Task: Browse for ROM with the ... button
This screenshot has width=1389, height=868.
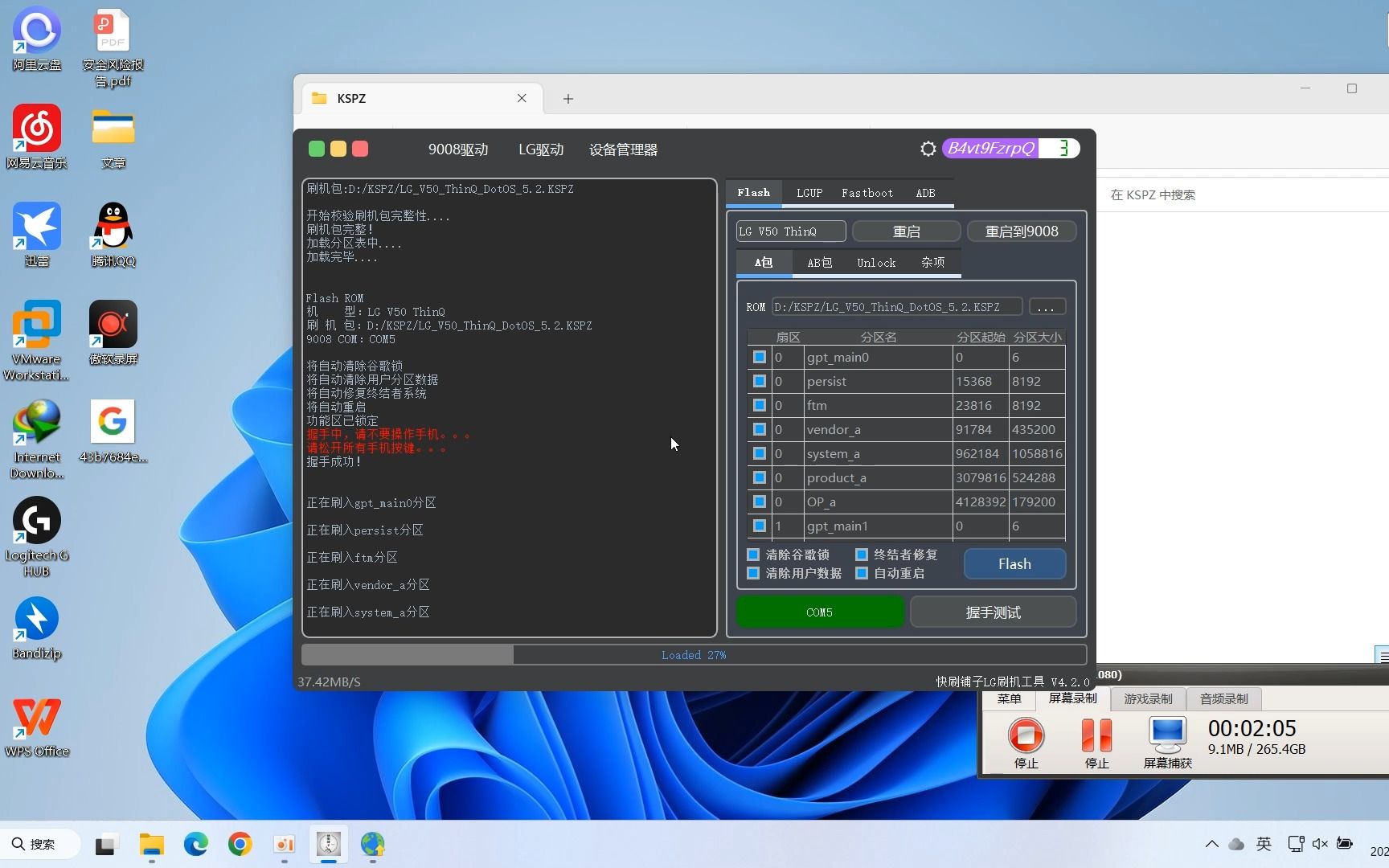Action: click(x=1046, y=307)
